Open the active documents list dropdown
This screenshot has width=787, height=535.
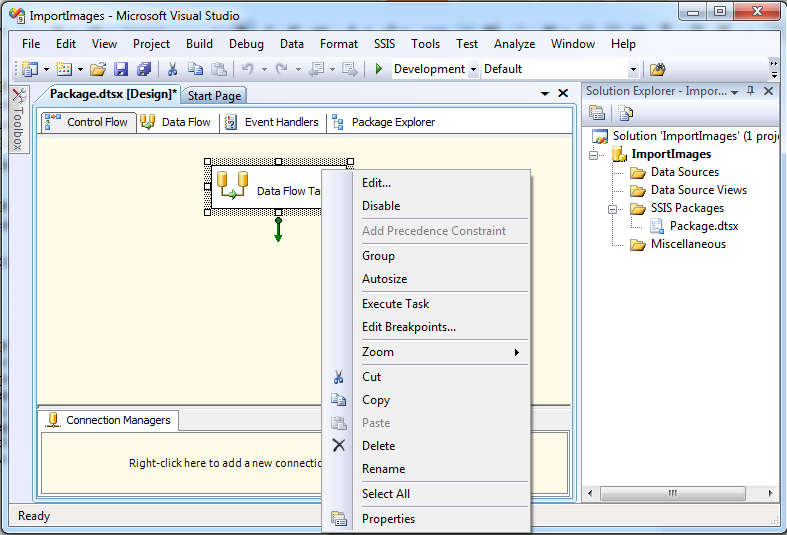click(545, 94)
